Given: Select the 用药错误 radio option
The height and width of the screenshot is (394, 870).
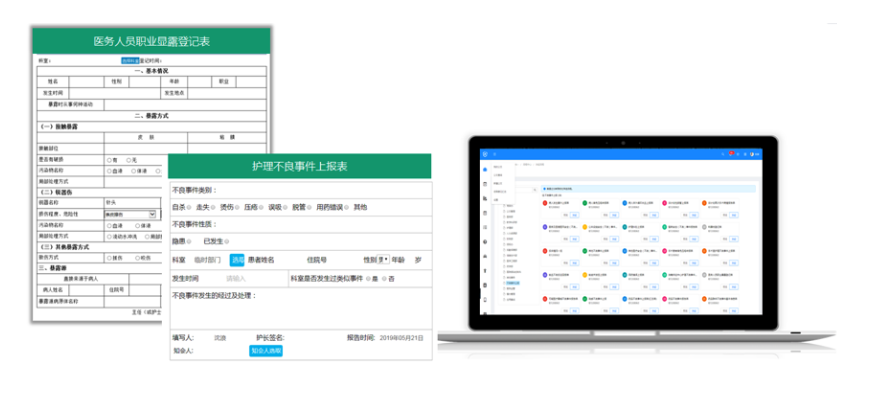Looking at the screenshot, I should pyautogui.click(x=347, y=208).
